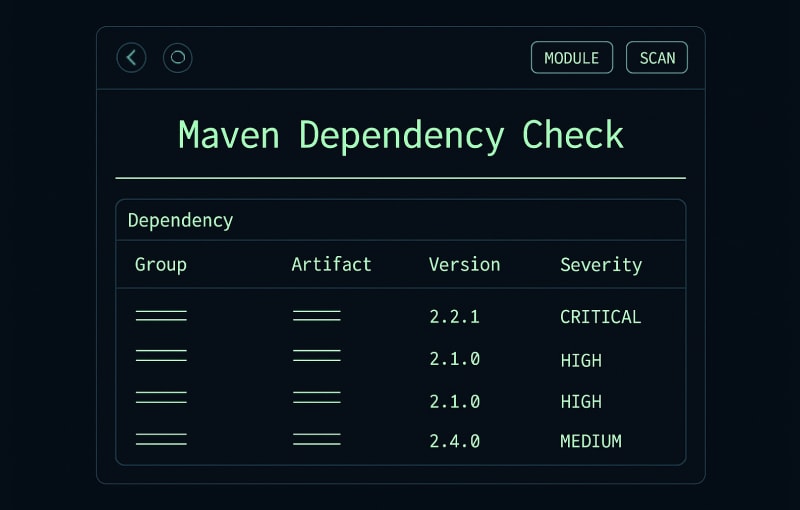Click the Maven Dependency Check title
This screenshot has height=510, width=800.
[x=401, y=136]
